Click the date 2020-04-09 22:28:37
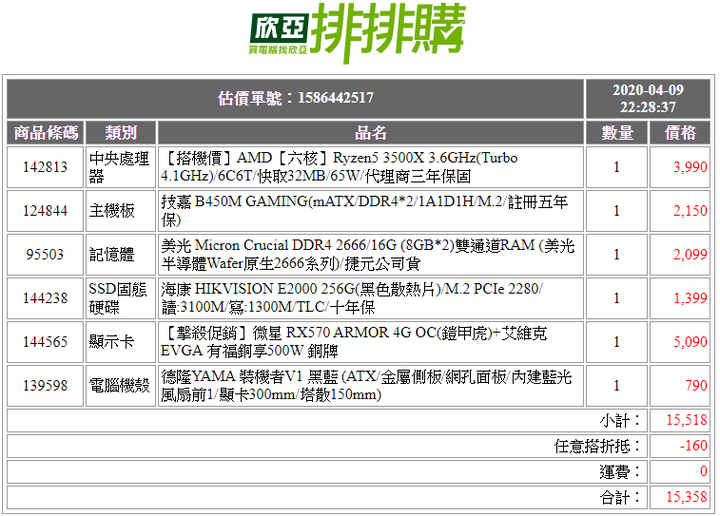Image resolution: width=720 pixels, height=516 pixels. (x=648, y=98)
